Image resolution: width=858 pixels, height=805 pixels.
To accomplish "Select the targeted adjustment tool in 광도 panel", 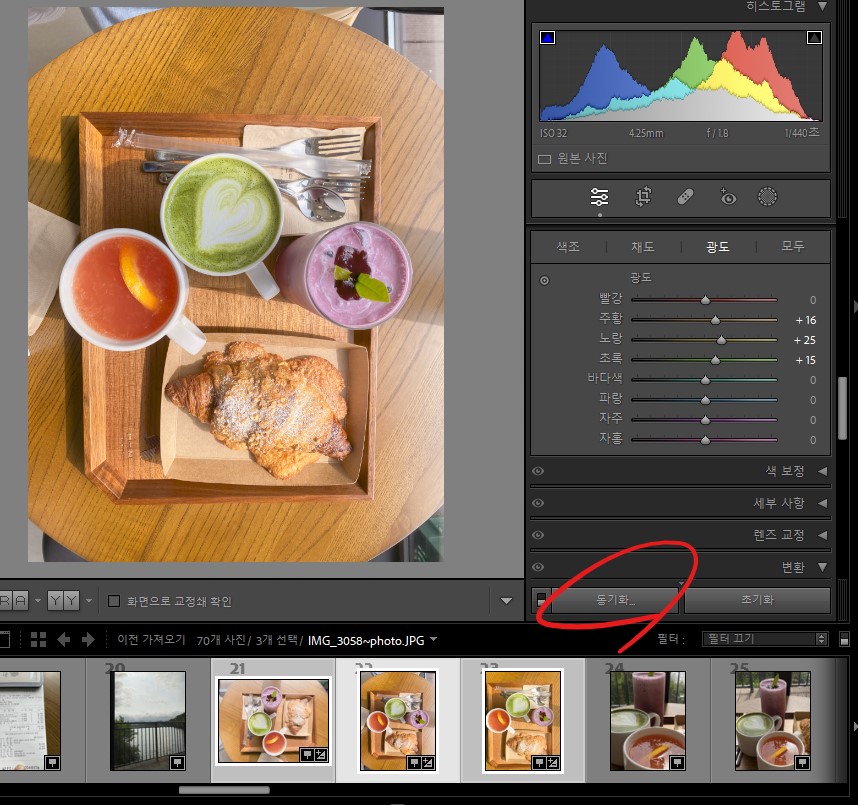I will tap(544, 281).
